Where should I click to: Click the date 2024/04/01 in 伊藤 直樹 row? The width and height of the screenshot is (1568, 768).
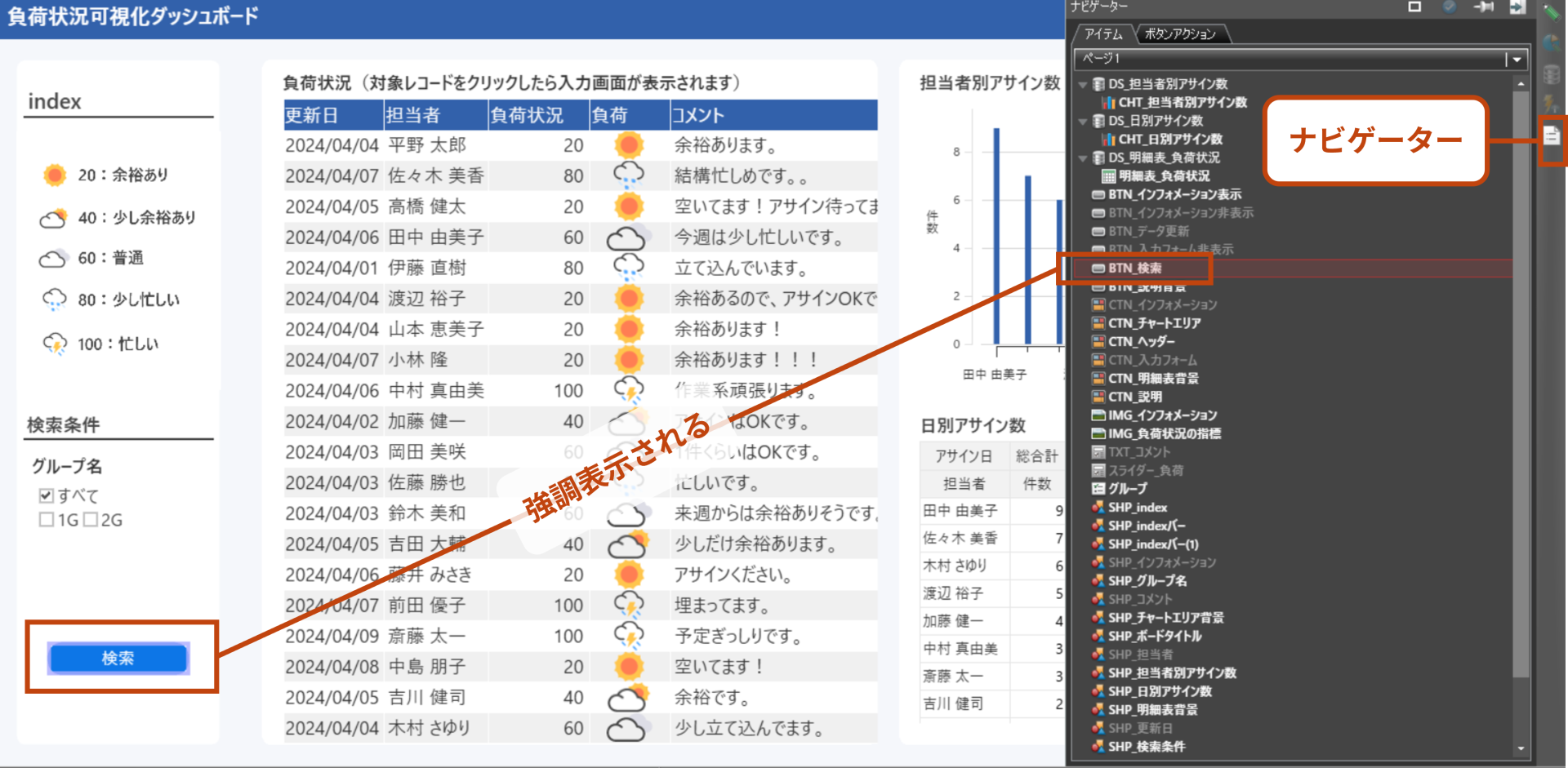332,269
